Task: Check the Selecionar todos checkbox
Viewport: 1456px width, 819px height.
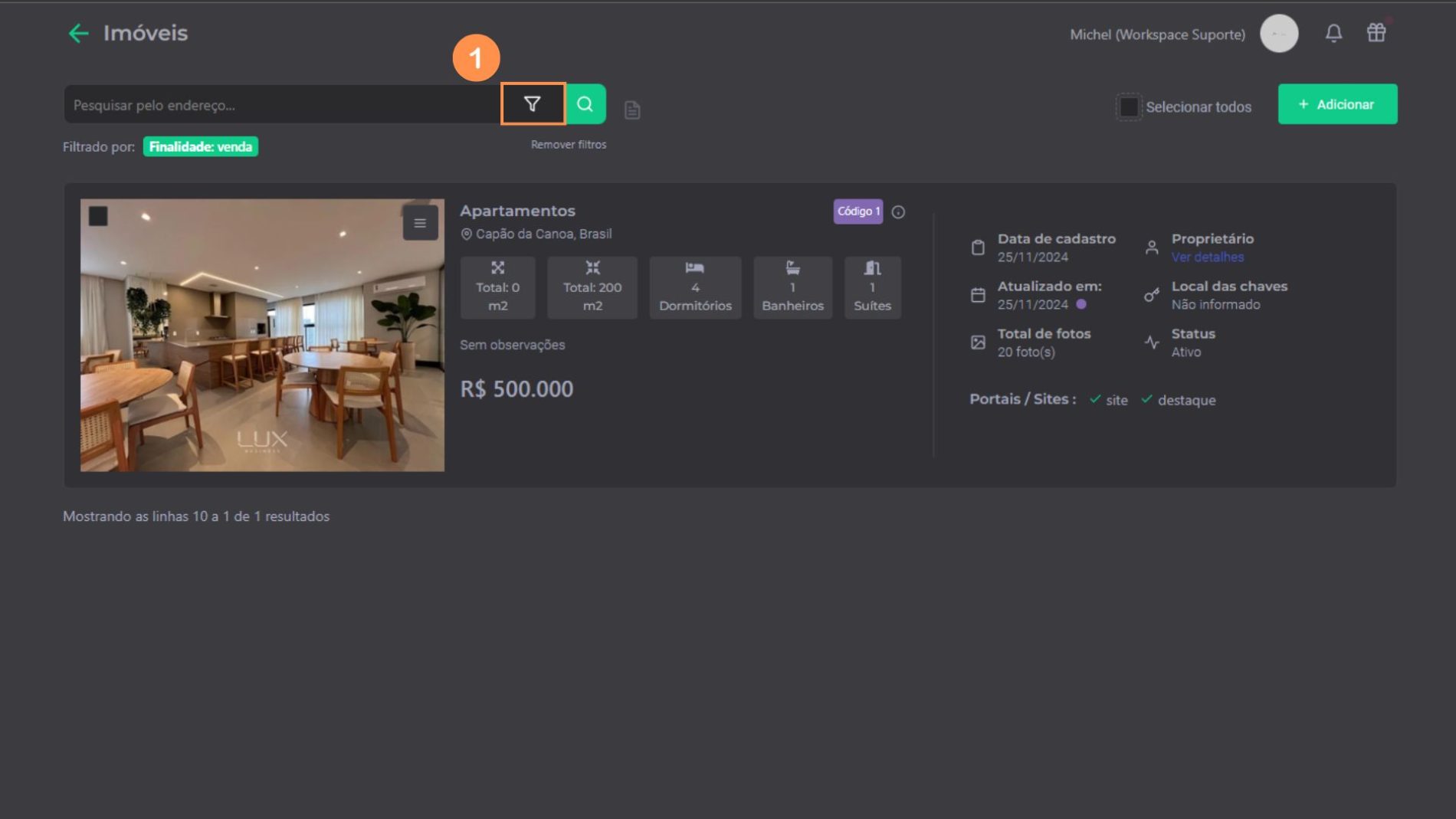Action: 1128,107
